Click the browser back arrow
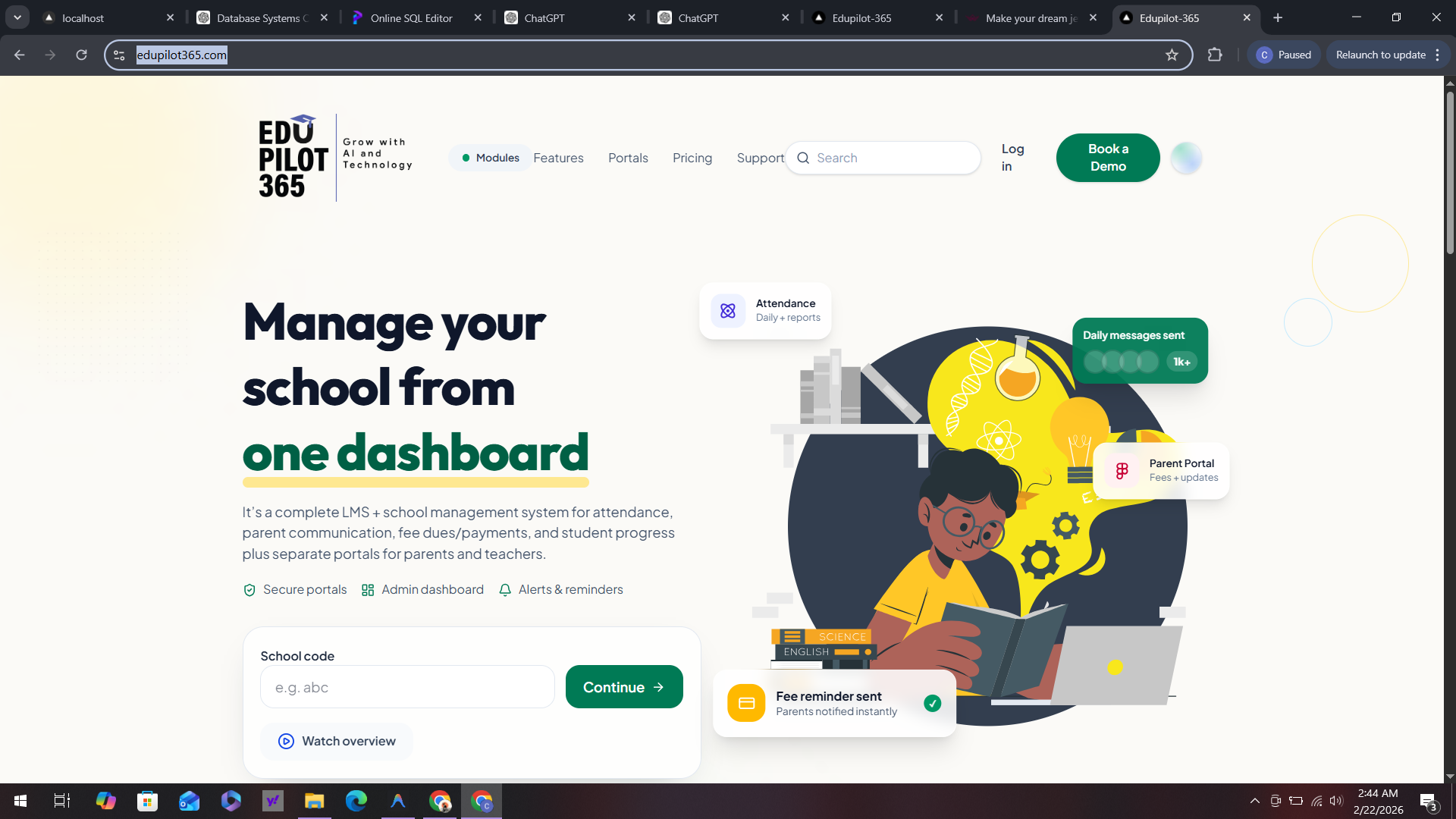 [19, 55]
